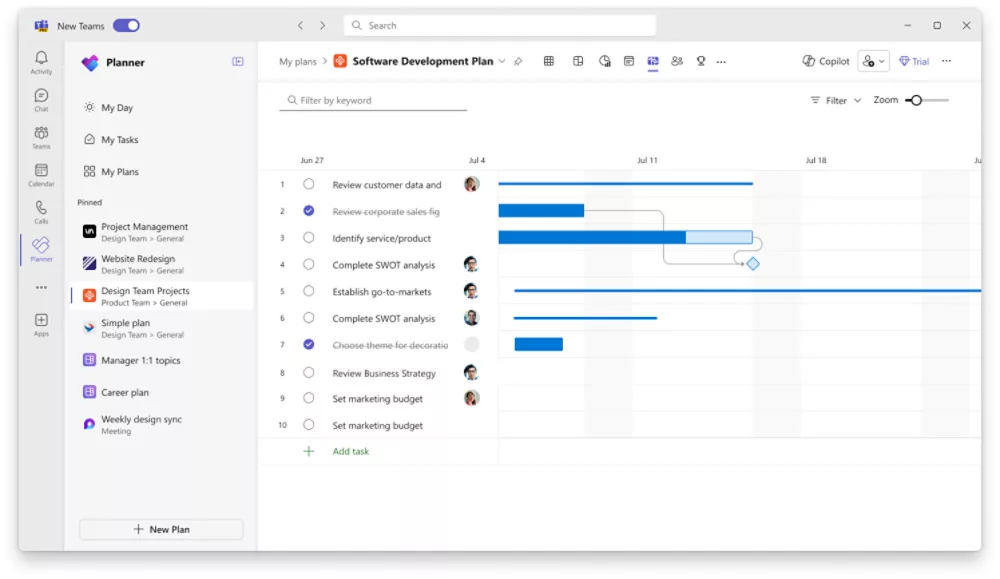Create a New Plan
Viewport: 1000px width, 579px height.
pos(161,529)
